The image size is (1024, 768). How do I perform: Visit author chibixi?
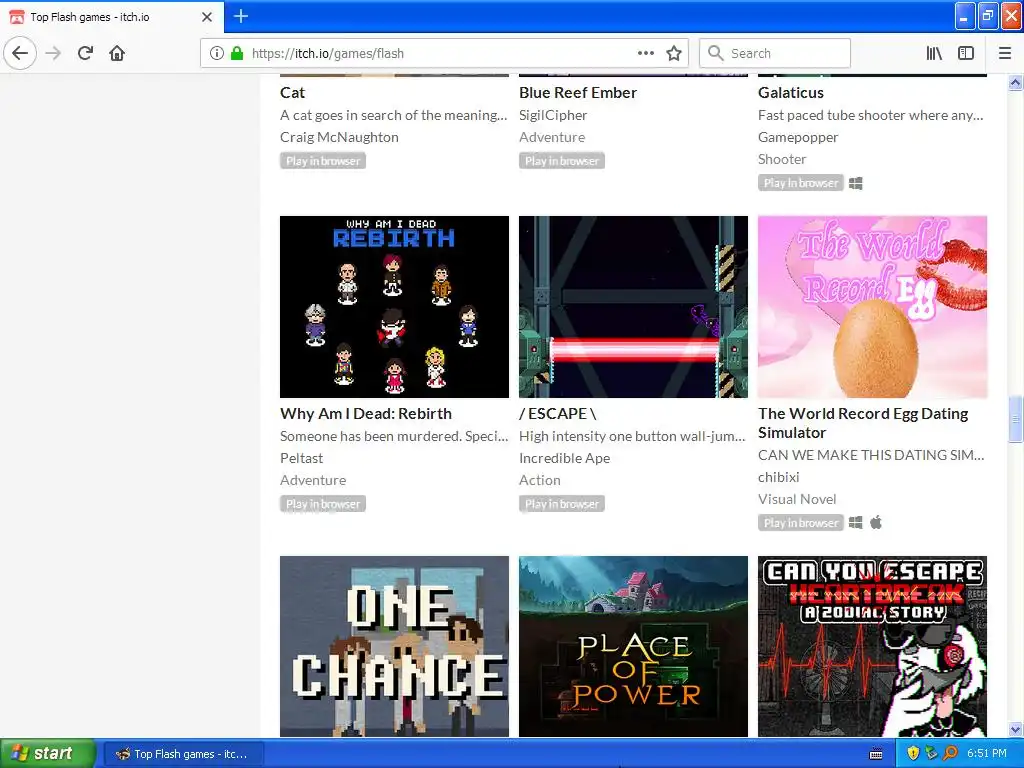[x=778, y=477]
